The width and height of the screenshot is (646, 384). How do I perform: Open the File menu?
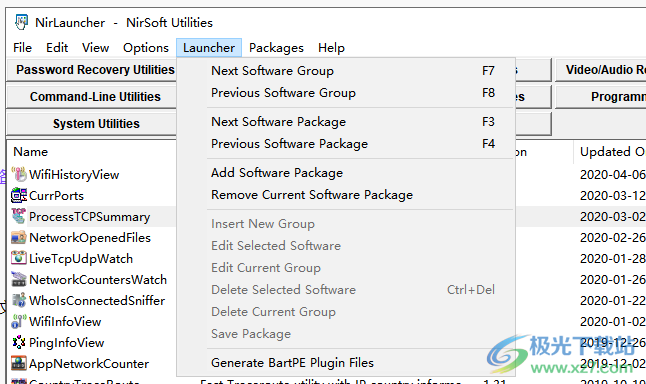(22, 48)
